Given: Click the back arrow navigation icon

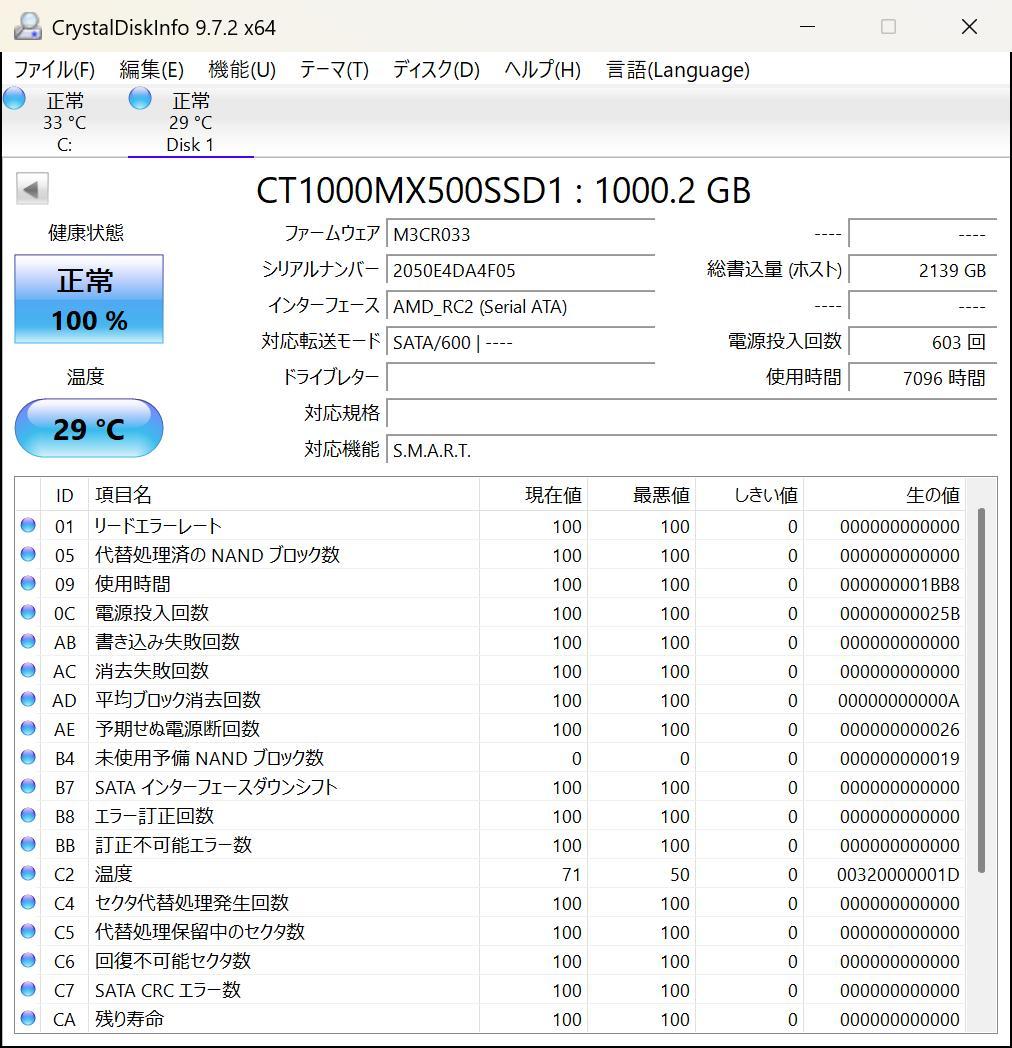Looking at the screenshot, I should [31, 189].
